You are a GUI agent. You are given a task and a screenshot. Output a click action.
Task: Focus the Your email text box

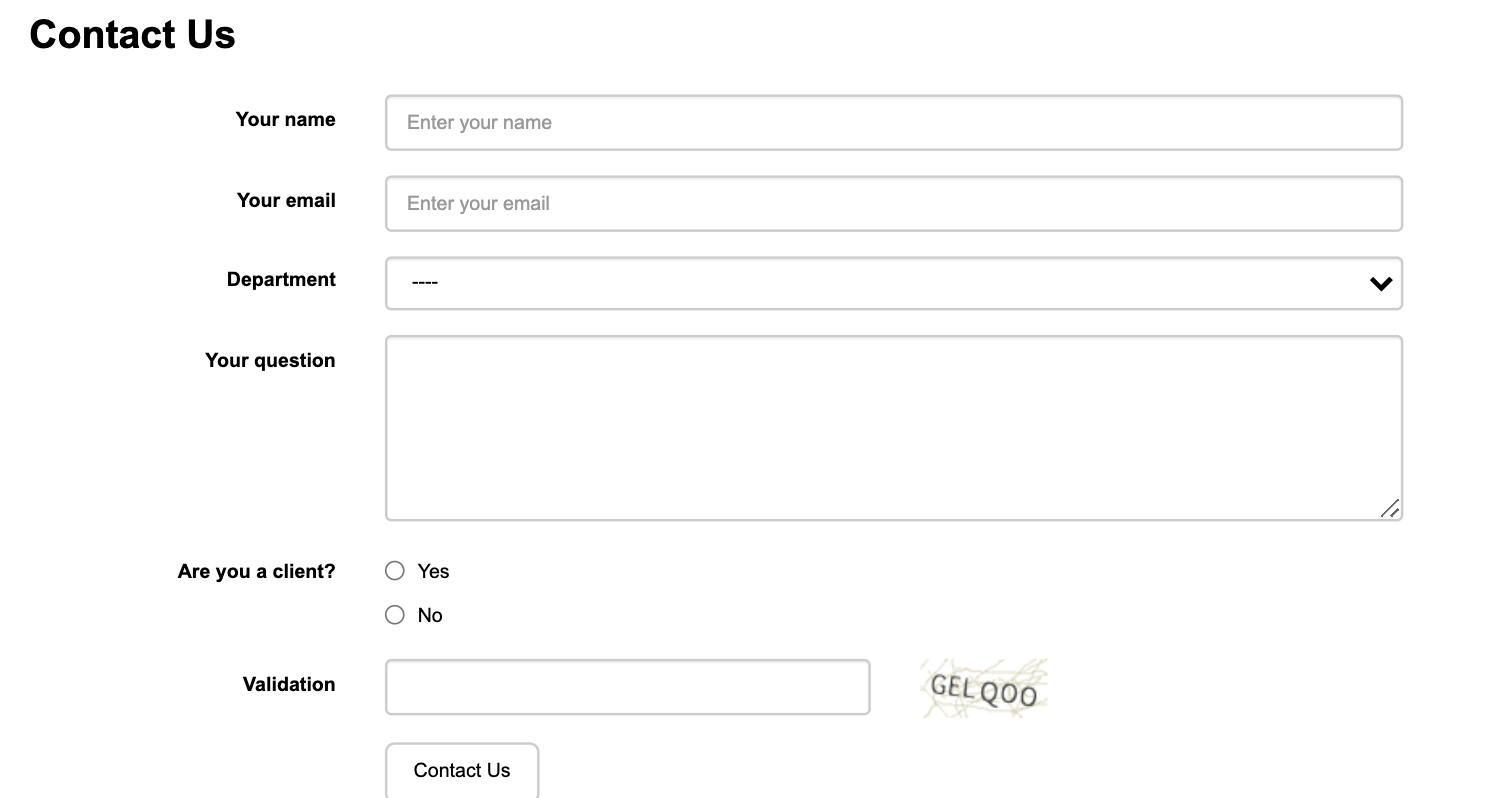pyautogui.click(x=894, y=204)
